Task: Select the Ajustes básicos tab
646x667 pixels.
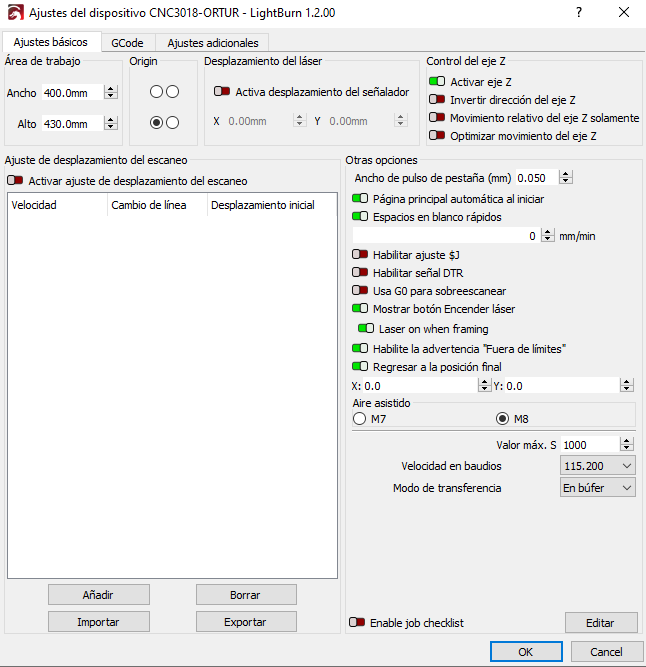Action: (x=51, y=42)
